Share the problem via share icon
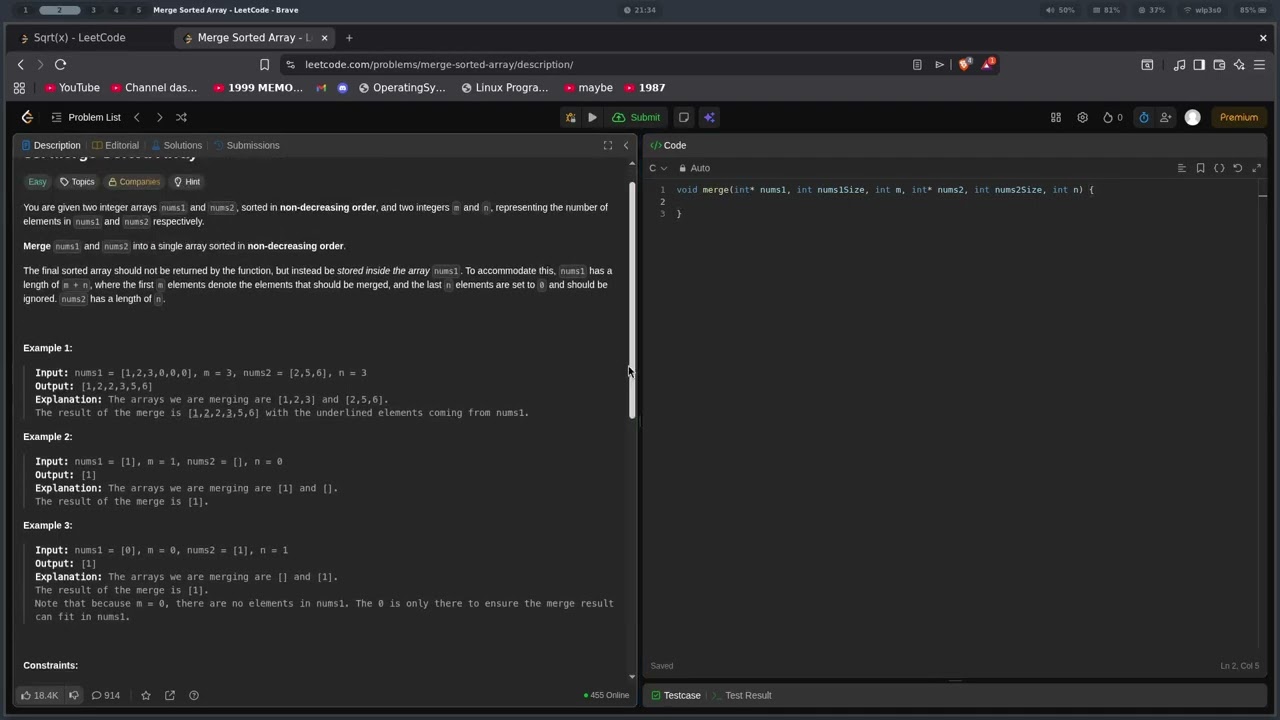Screen dimensions: 1280x720 [170, 695]
